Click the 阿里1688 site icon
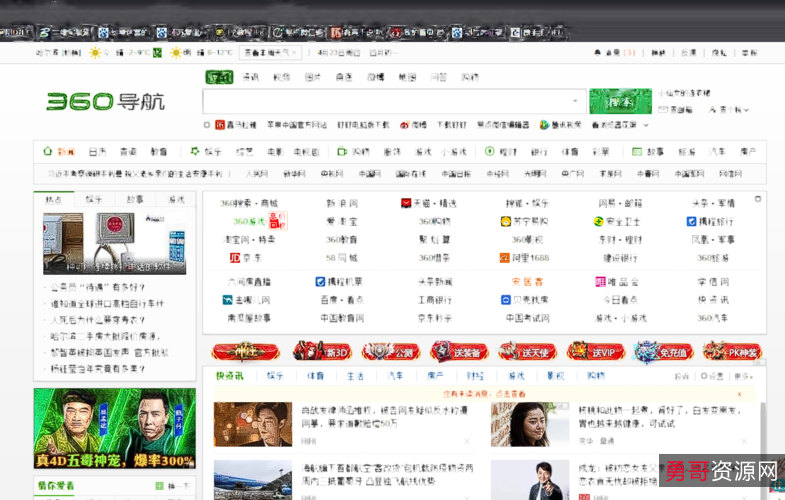The height and width of the screenshot is (500, 785). (505, 258)
